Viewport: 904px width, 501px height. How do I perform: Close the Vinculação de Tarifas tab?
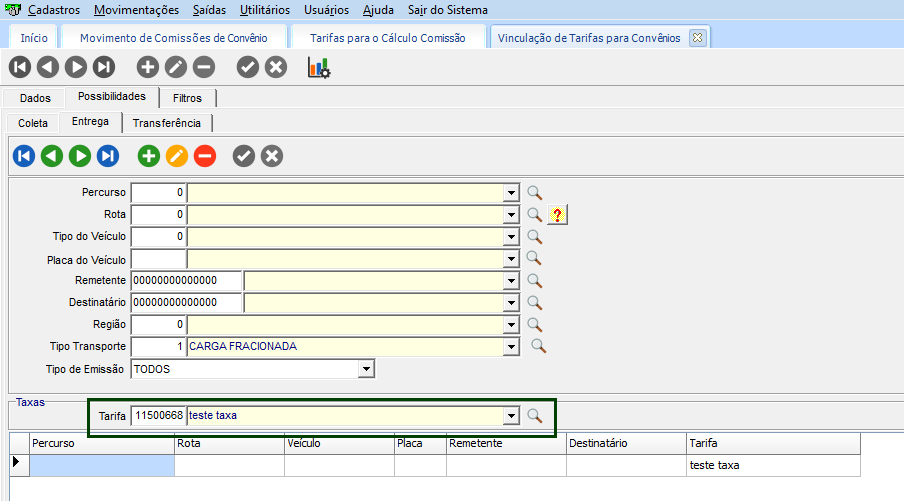(x=697, y=38)
